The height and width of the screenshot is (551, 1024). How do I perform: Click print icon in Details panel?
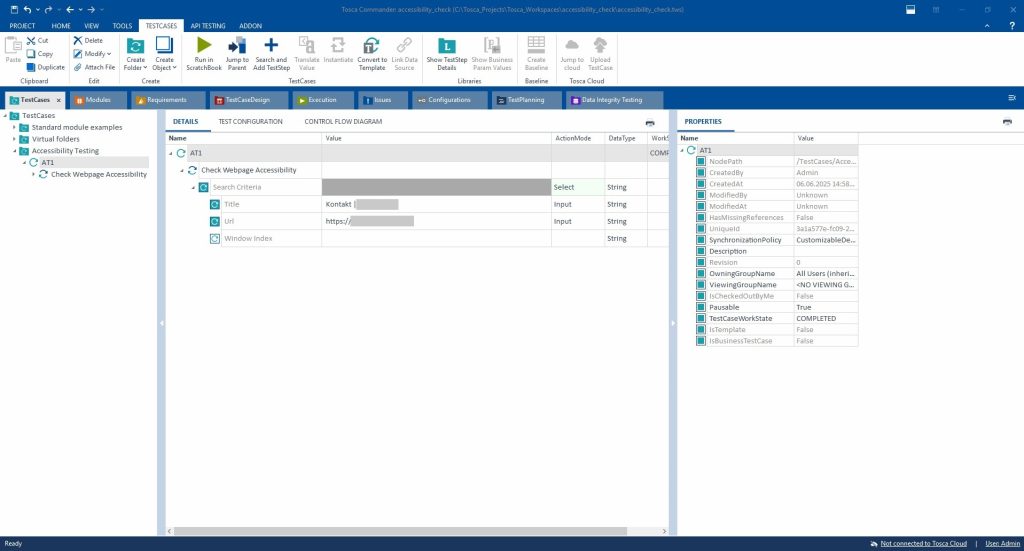click(650, 122)
